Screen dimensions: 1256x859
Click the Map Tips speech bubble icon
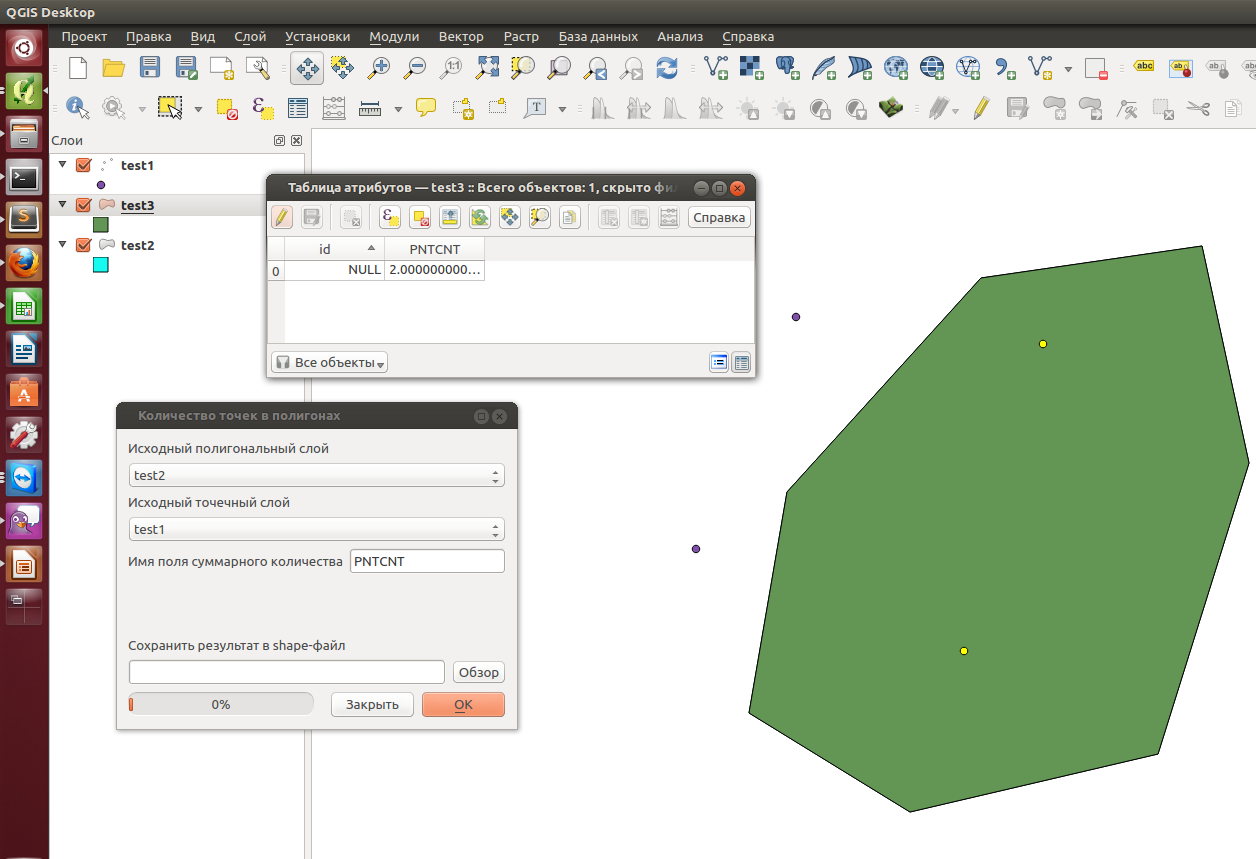(426, 107)
